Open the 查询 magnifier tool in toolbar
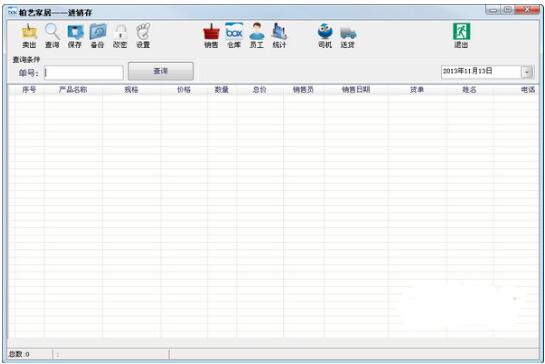The height and width of the screenshot is (364, 545). (x=52, y=35)
